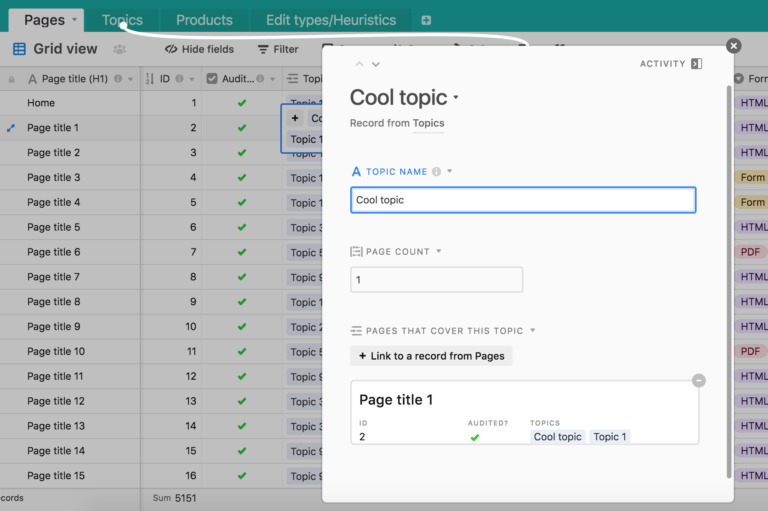Click Link to a record from Pages
The image size is (768, 511).
pyautogui.click(x=431, y=356)
